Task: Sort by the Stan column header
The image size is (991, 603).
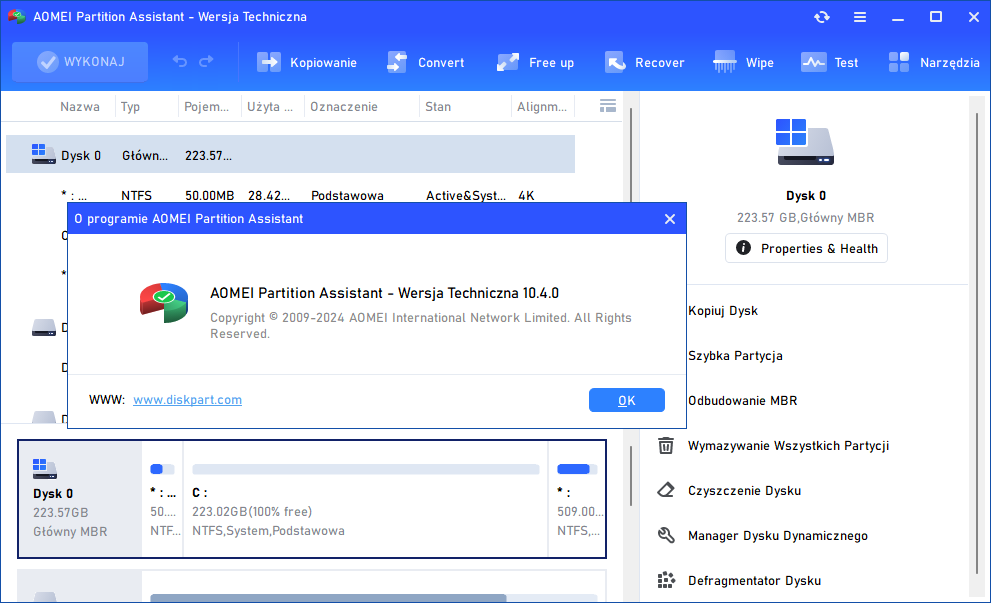Action: (x=438, y=107)
